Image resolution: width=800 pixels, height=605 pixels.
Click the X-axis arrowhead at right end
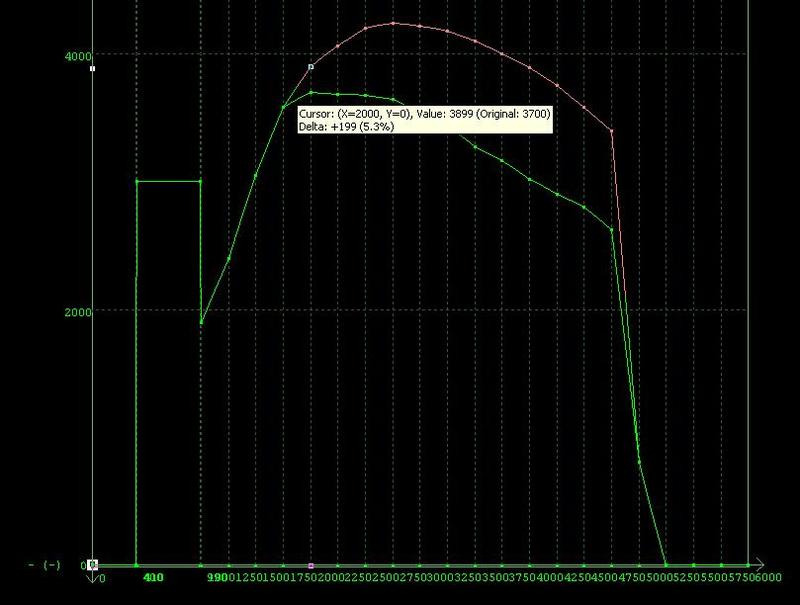tap(760, 565)
